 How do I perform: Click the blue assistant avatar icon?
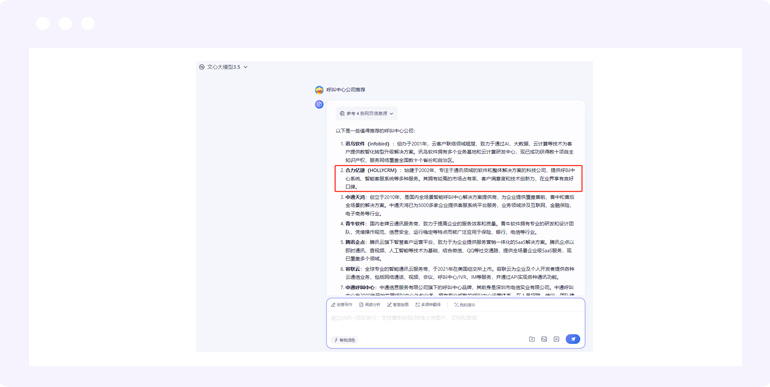(319, 104)
